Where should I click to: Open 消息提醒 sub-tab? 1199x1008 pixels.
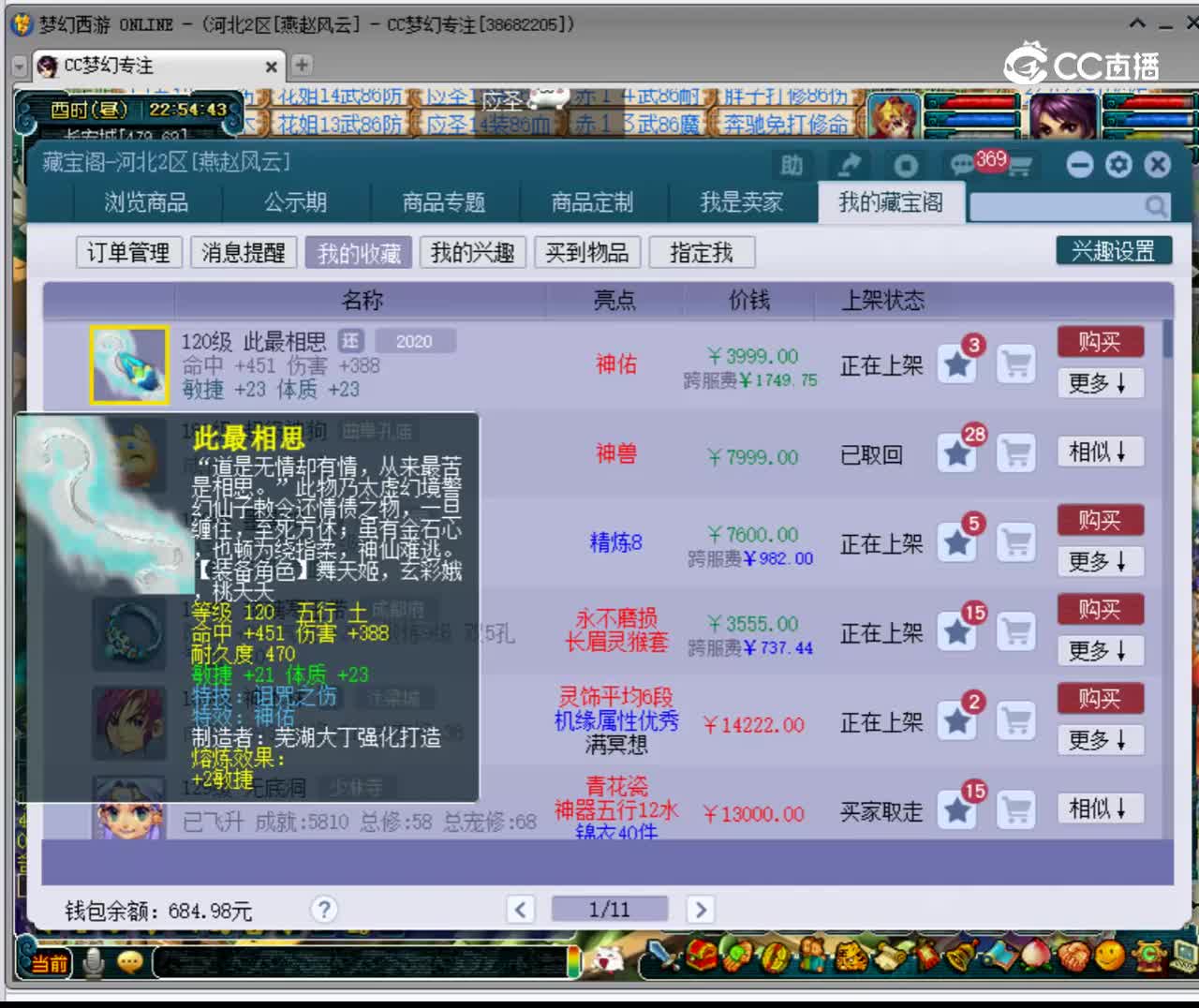244,253
